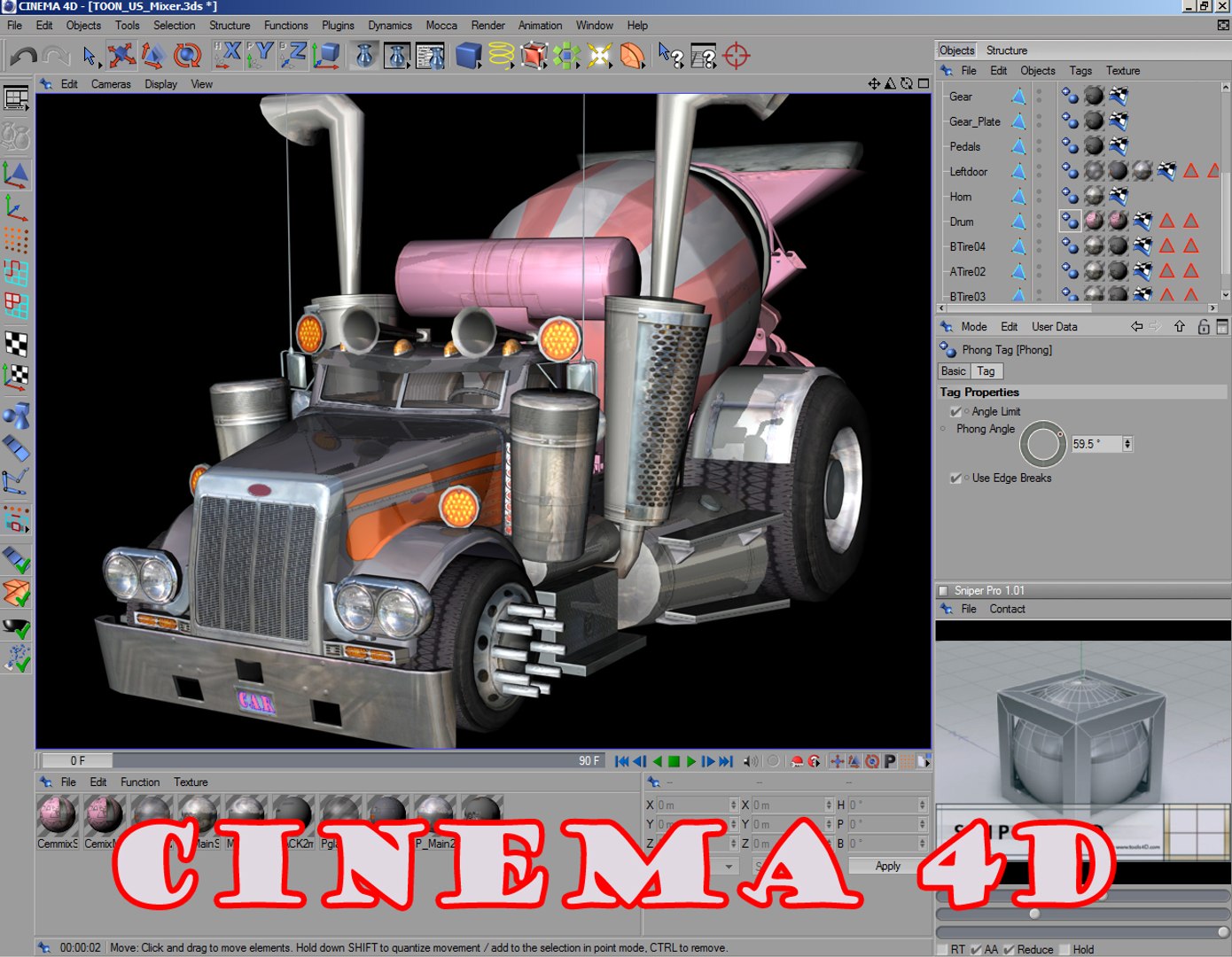Select the first pink CemmixS material thumbnail
Image resolution: width=1232 pixels, height=957 pixels.
[58, 815]
